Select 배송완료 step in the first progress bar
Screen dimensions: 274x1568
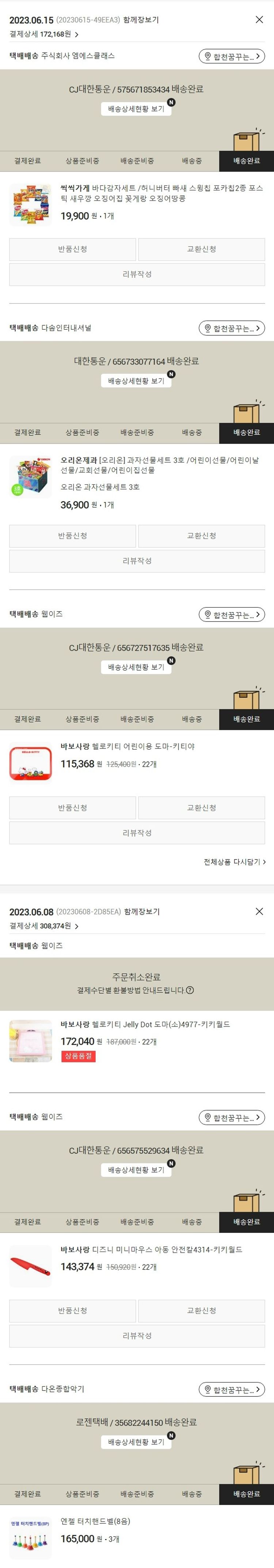tap(246, 161)
